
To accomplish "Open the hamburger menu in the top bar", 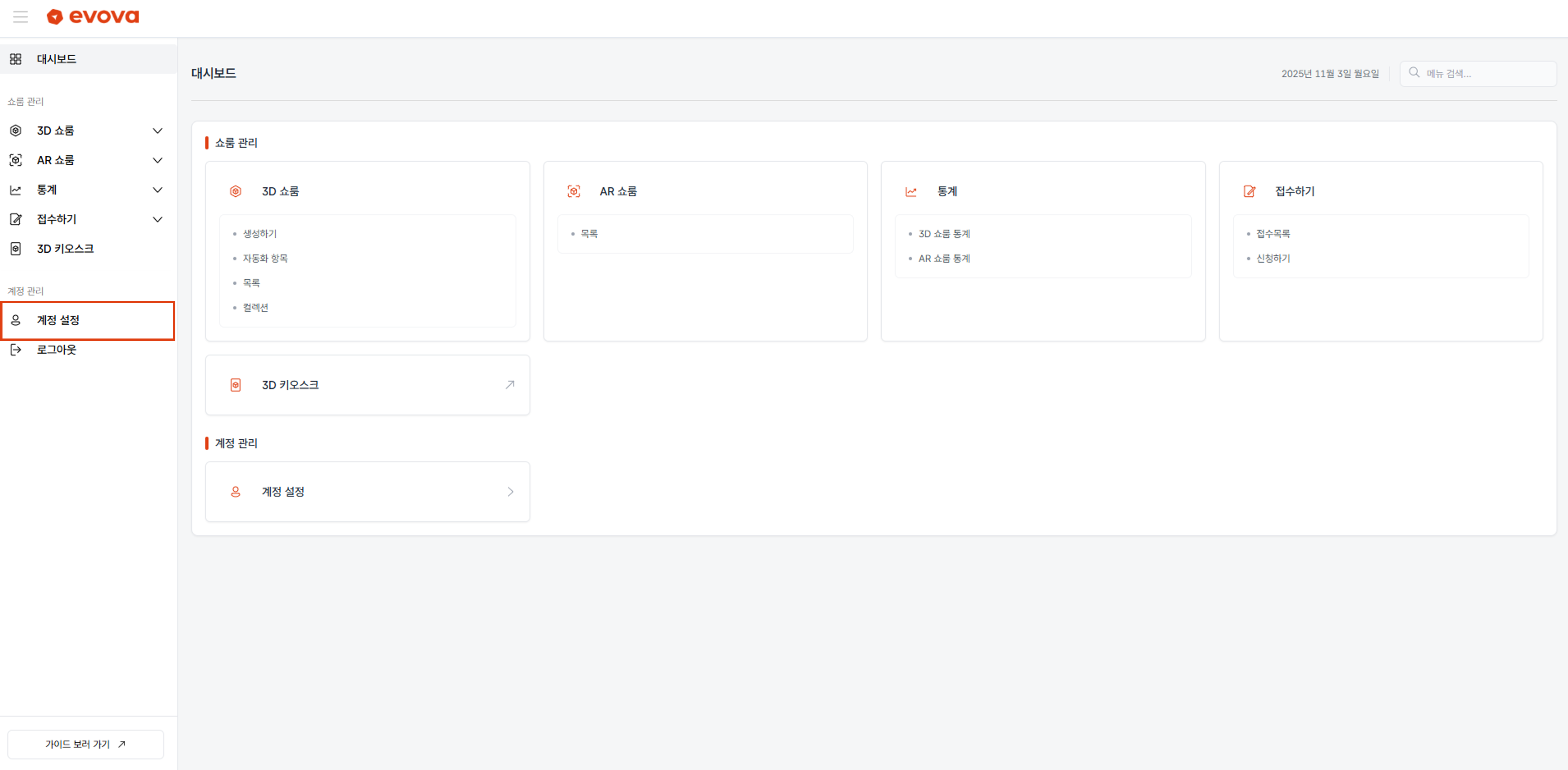I will (x=21, y=16).
